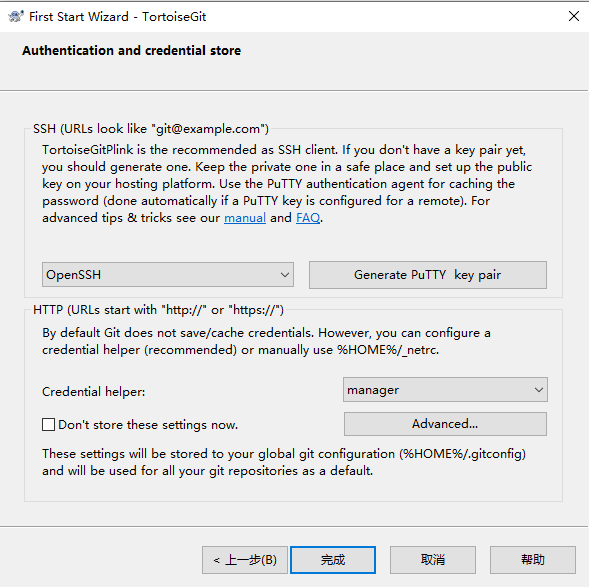Click the Authentication and credential store heading
This screenshot has height=587, width=589.
click(x=131, y=50)
